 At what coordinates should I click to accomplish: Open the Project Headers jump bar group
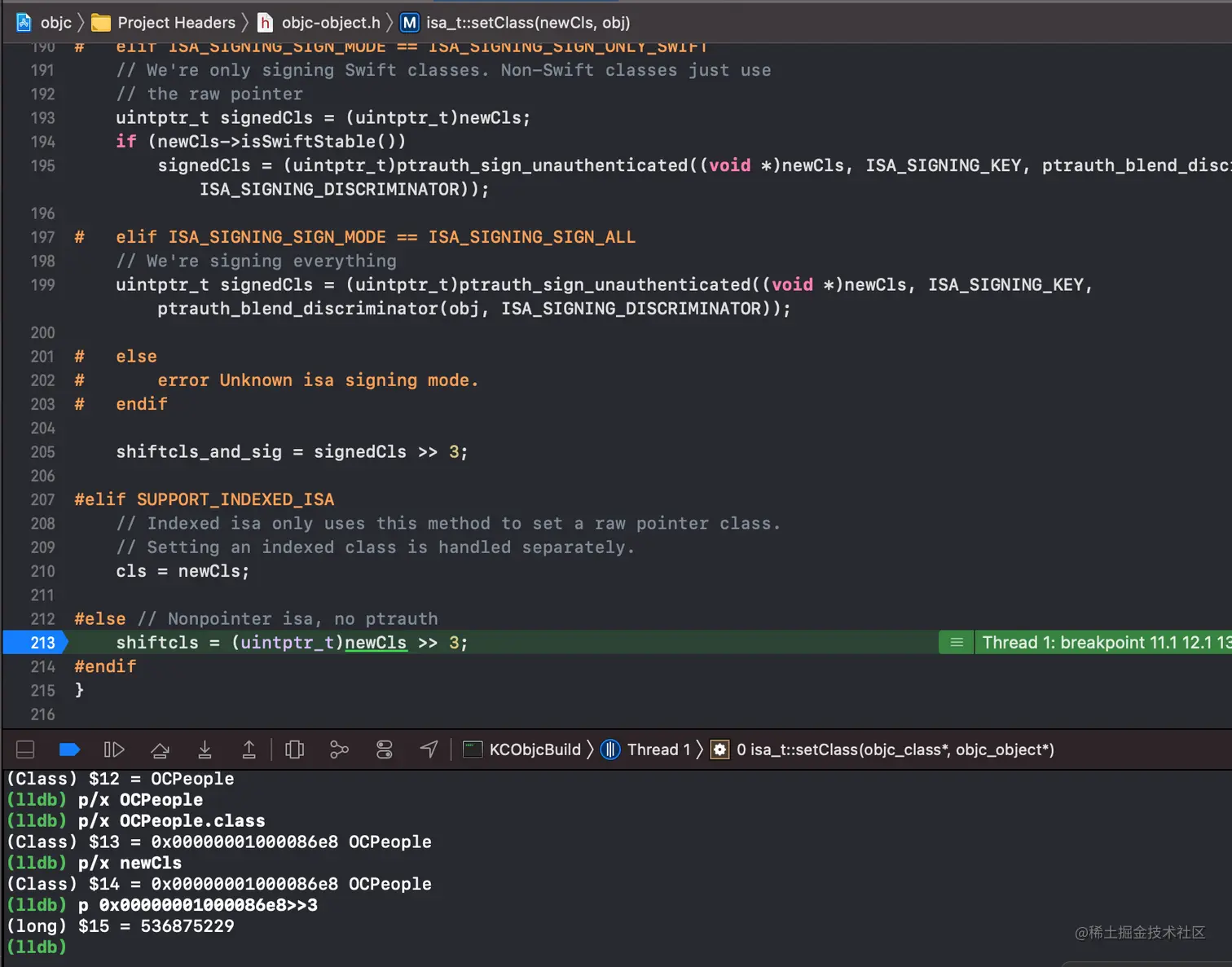(x=177, y=23)
